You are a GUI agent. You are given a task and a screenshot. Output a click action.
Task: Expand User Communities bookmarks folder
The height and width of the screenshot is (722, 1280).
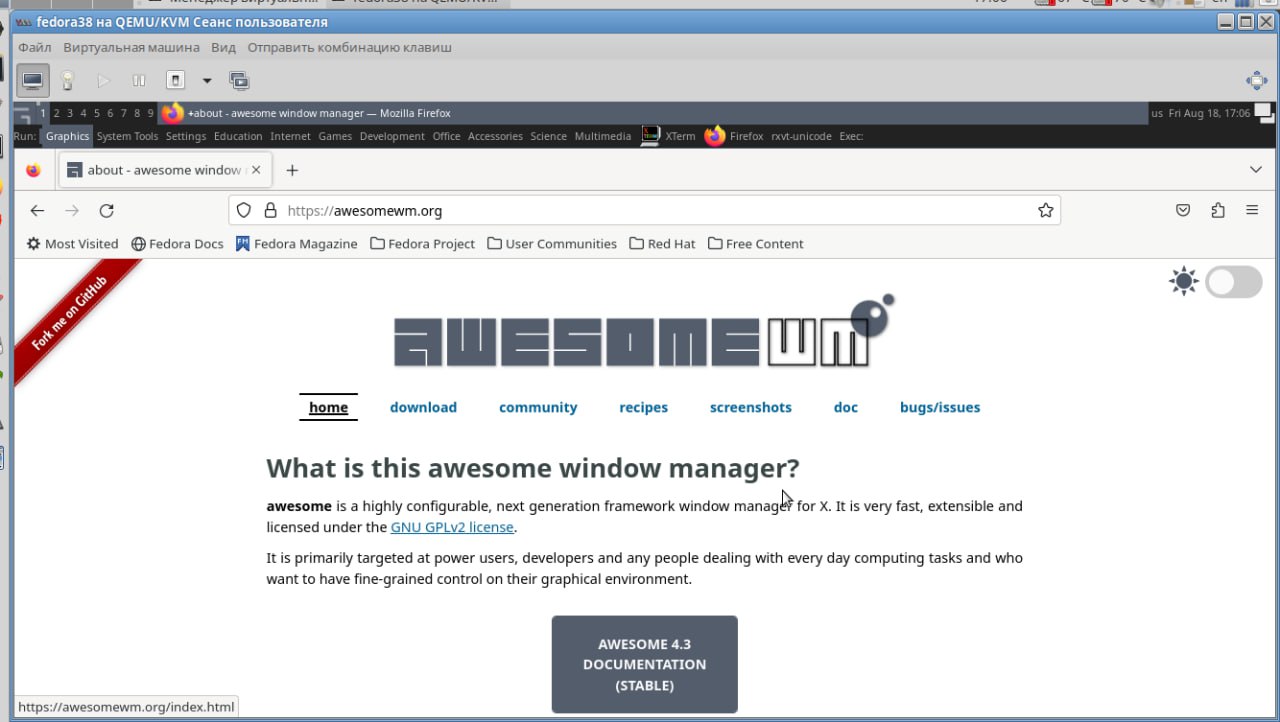(x=553, y=244)
